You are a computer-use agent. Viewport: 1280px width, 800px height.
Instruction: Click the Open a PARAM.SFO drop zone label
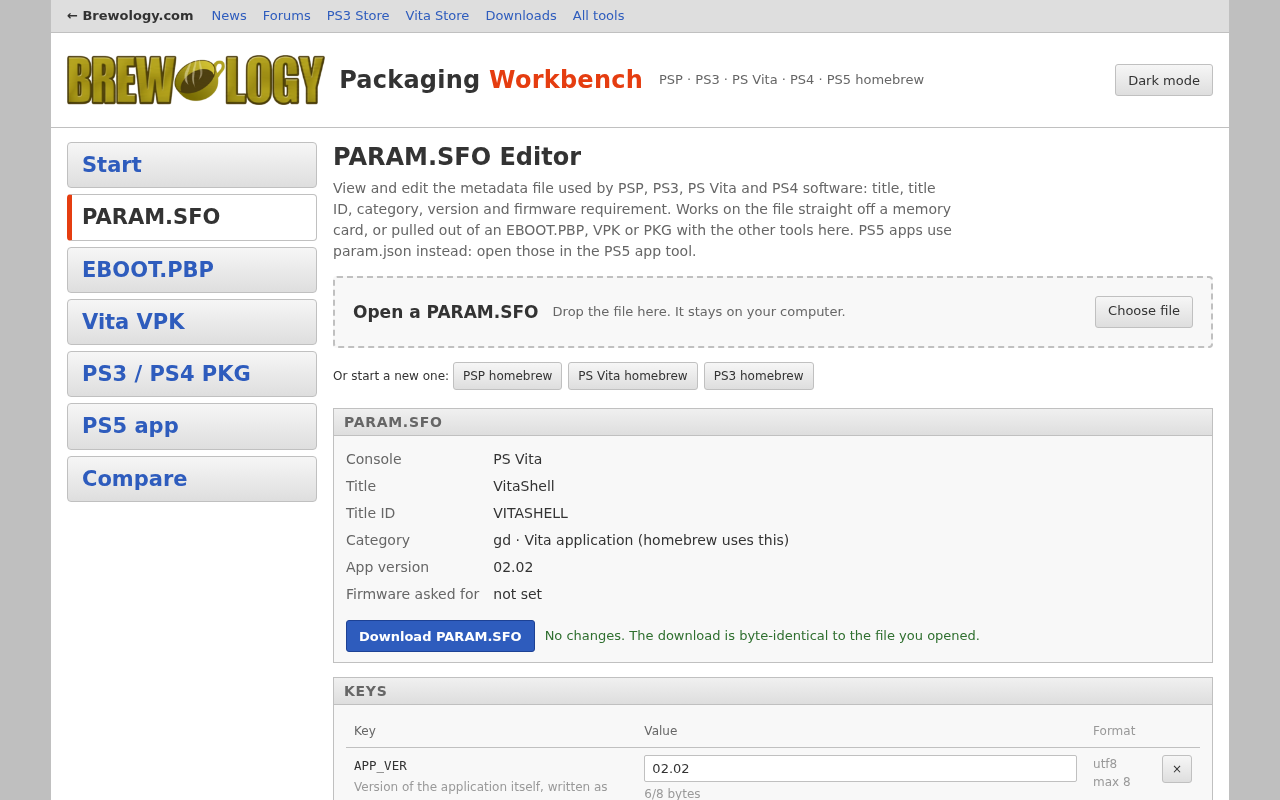click(x=445, y=312)
